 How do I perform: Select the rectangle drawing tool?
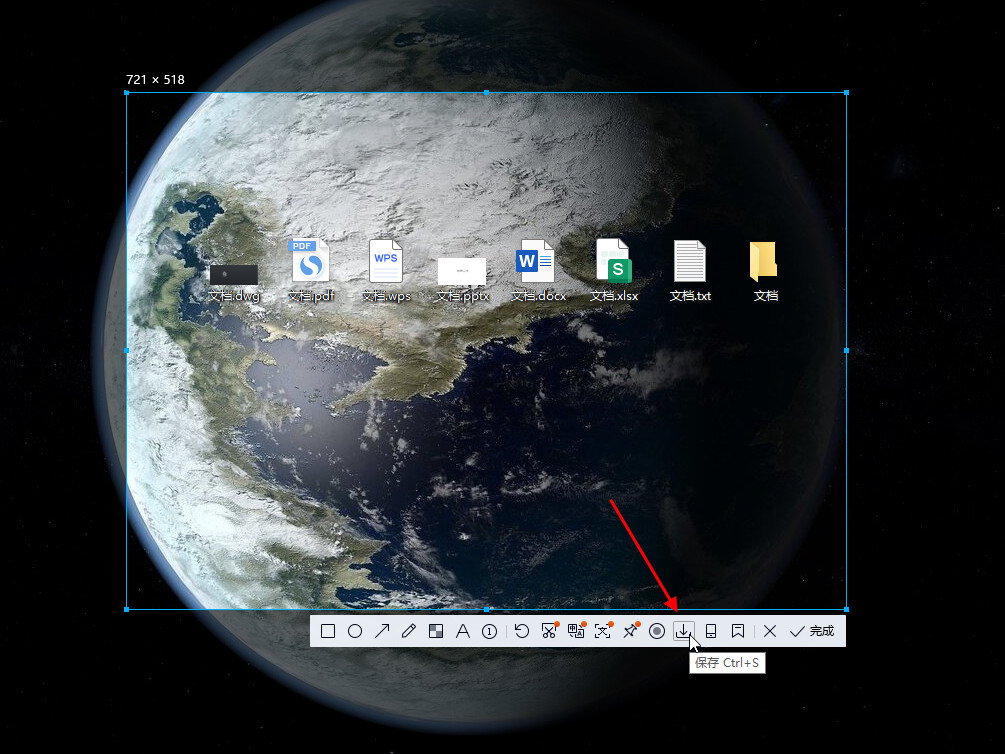tap(328, 631)
